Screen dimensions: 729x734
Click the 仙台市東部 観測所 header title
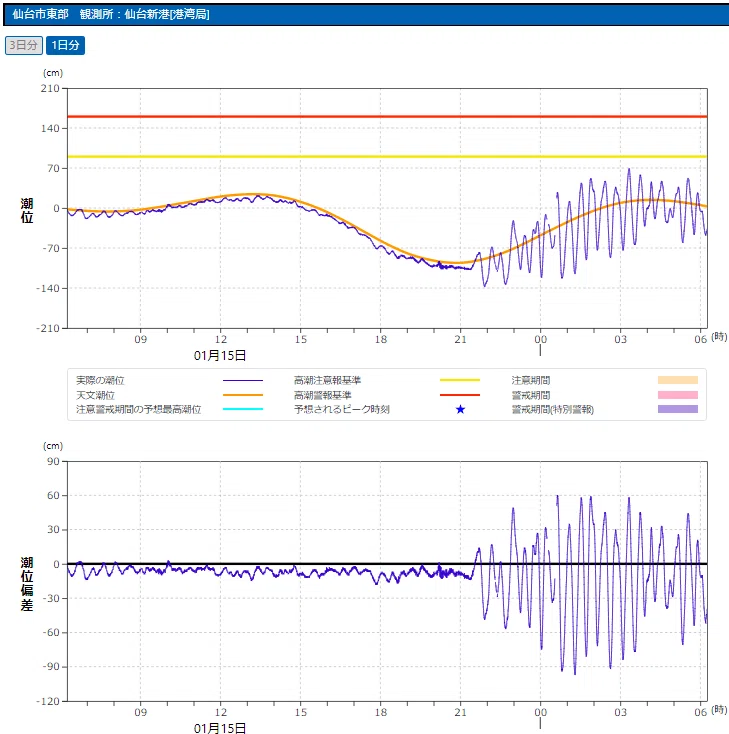coord(110,14)
